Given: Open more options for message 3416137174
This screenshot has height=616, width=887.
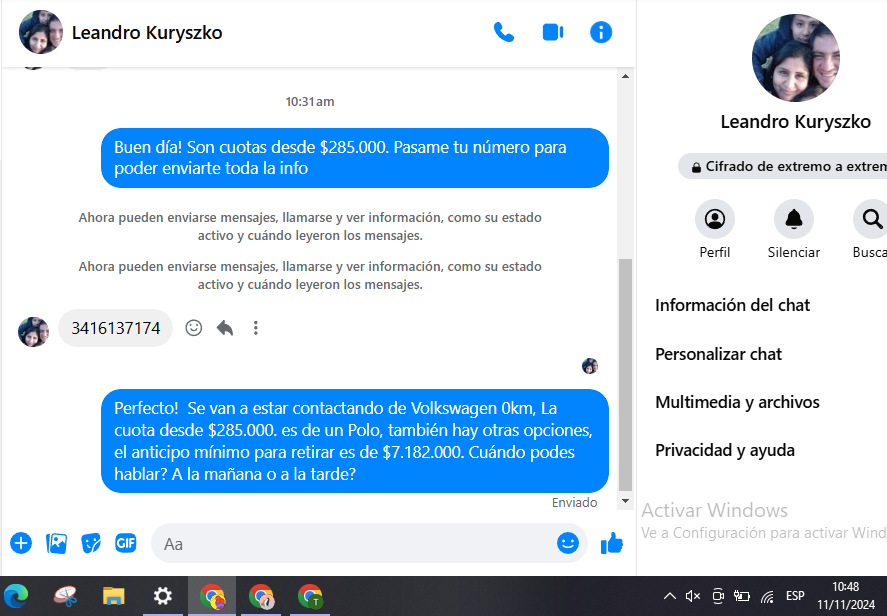Looking at the screenshot, I should click(x=256, y=328).
